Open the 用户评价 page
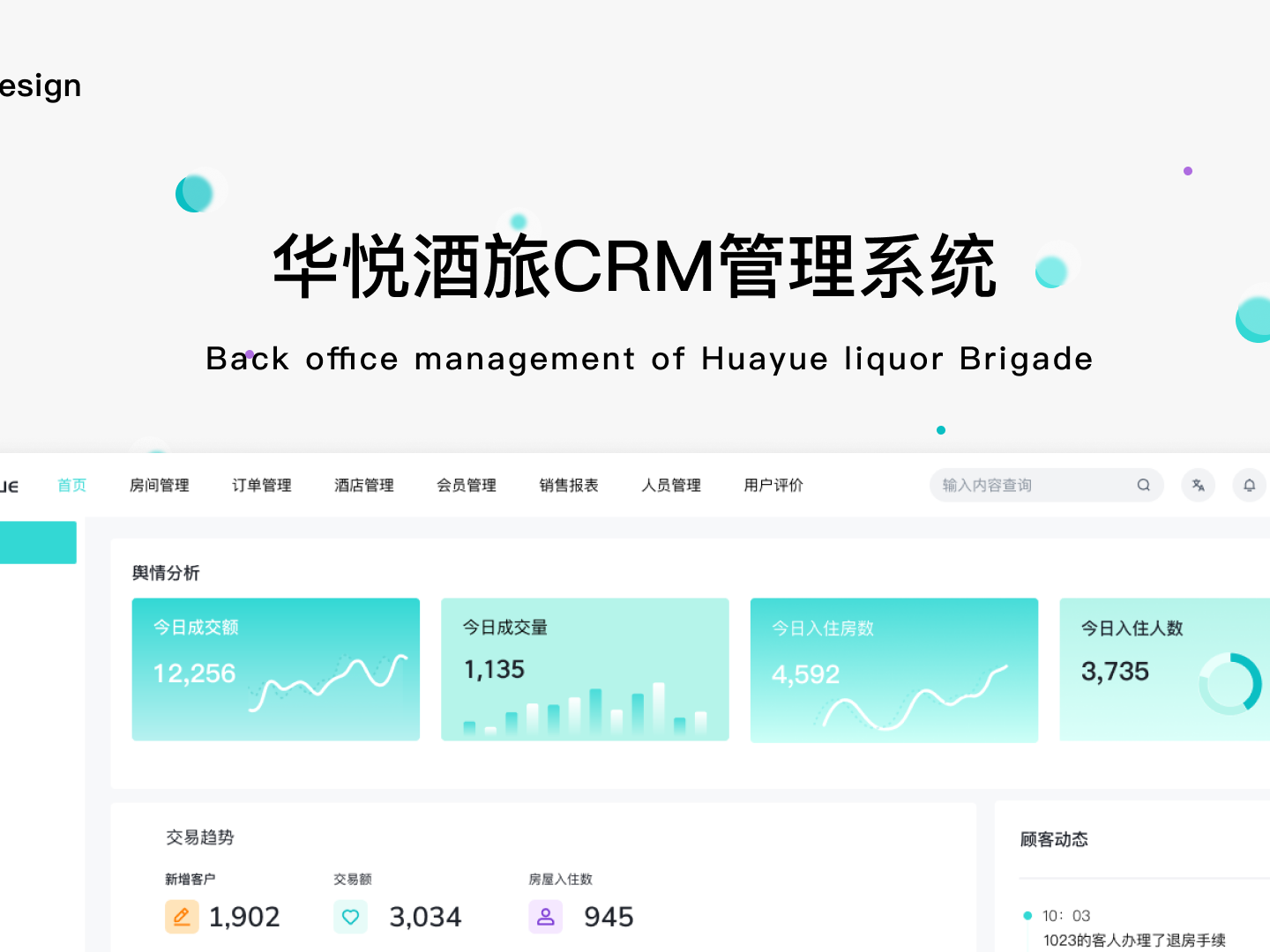Viewport: 1270px width, 952px height. (773, 485)
